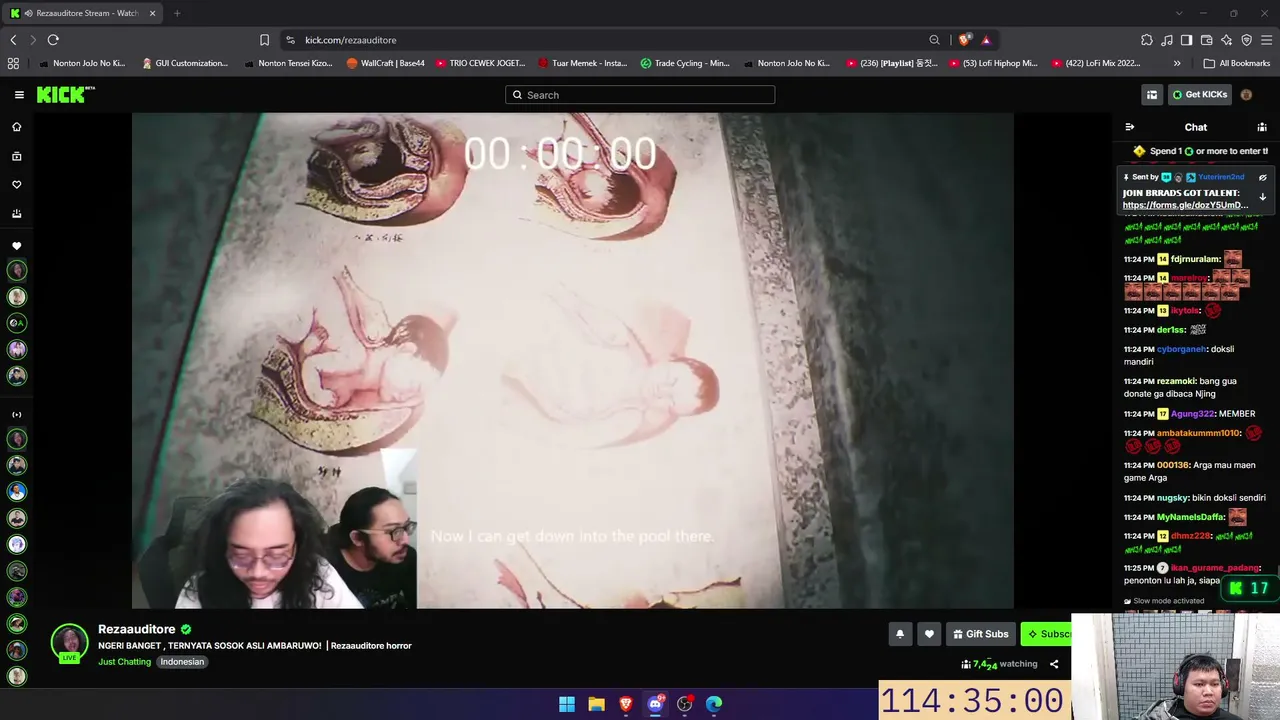Open the browser Extensions puzzle icon
Screen dimensions: 1280x720
pyautogui.click(x=1147, y=40)
